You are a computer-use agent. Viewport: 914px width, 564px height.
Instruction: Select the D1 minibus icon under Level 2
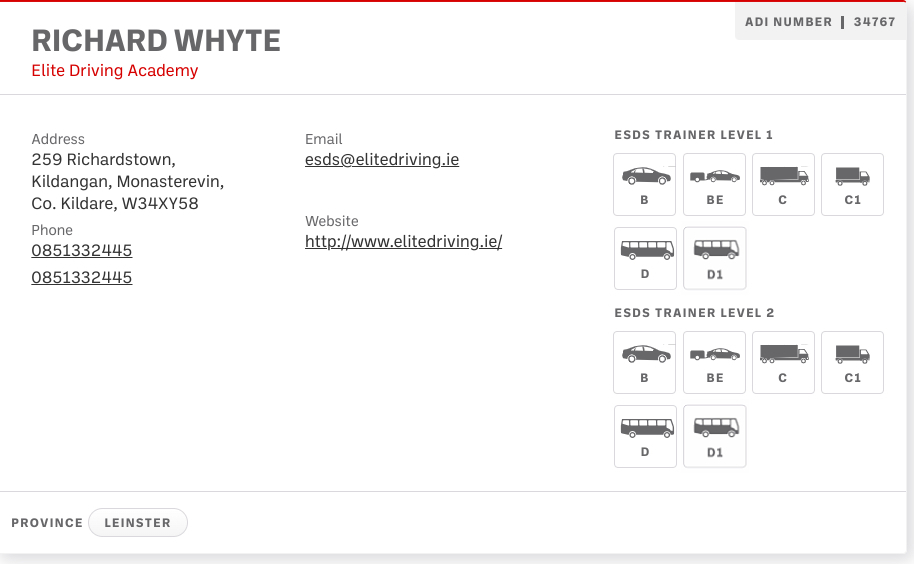click(x=714, y=436)
